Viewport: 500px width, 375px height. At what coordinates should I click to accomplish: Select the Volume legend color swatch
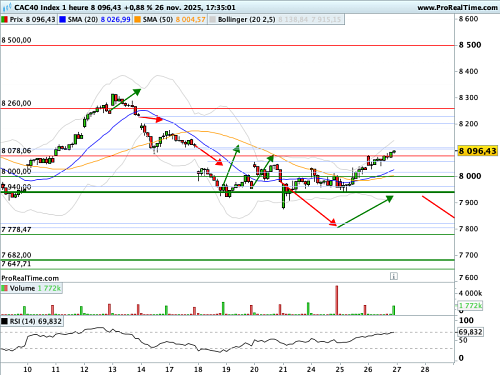coord(4,288)
